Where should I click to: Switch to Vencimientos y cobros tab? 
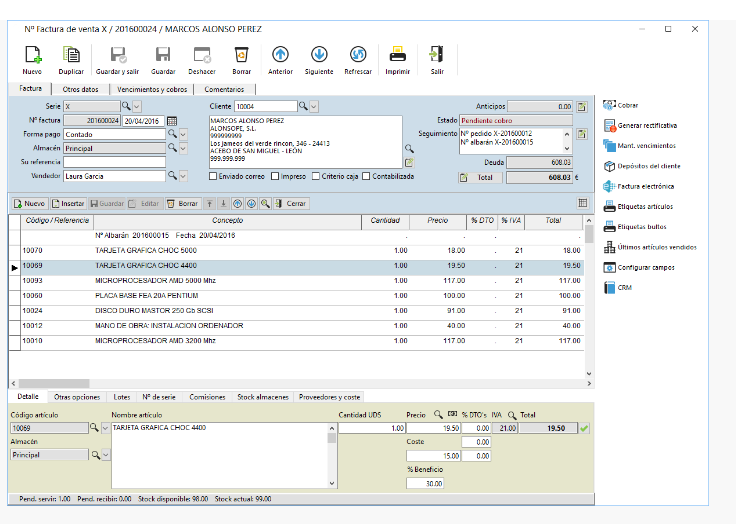tap(152, 89)
